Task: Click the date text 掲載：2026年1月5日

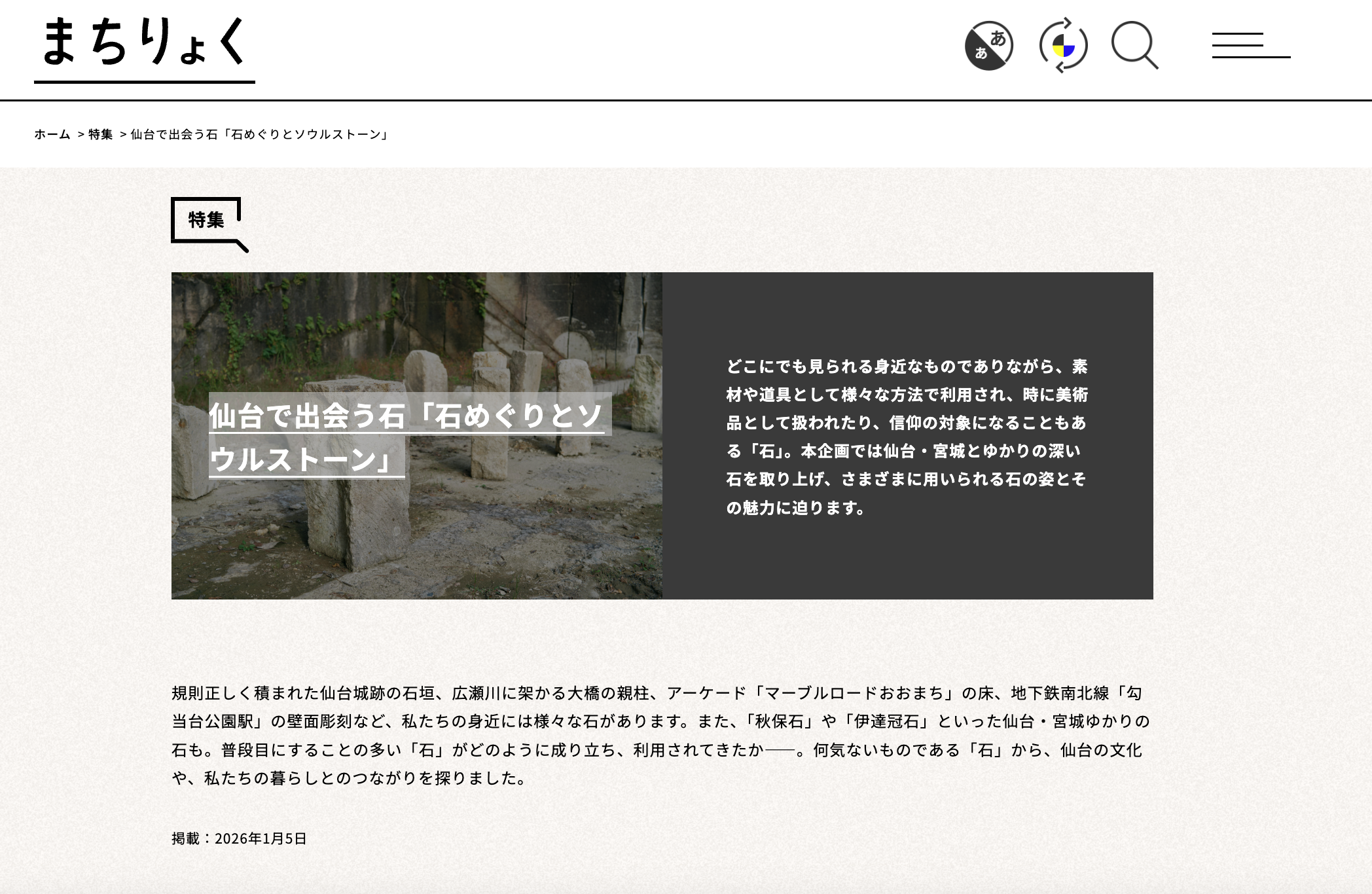Action: point(239,838)
